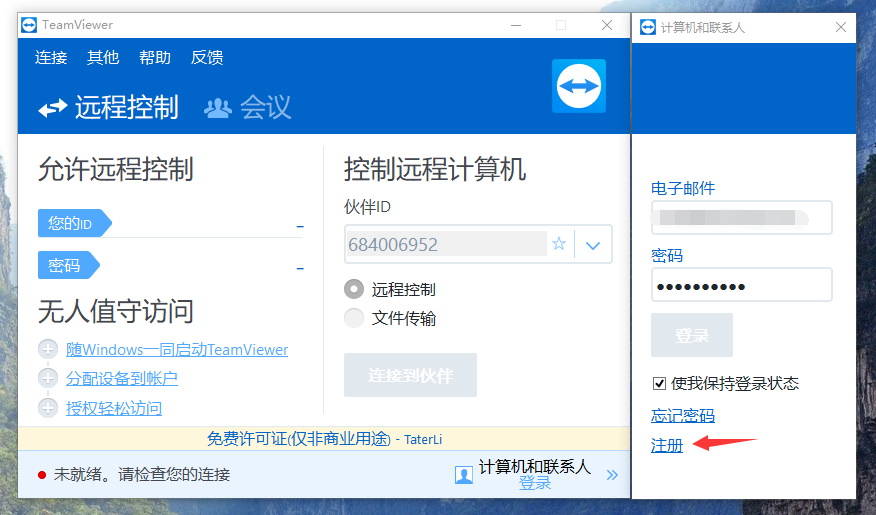Open 授权轻松访问 link
The width and height of the screenshot is (876, 515).
pyautogui.click(x=114, y=408)
